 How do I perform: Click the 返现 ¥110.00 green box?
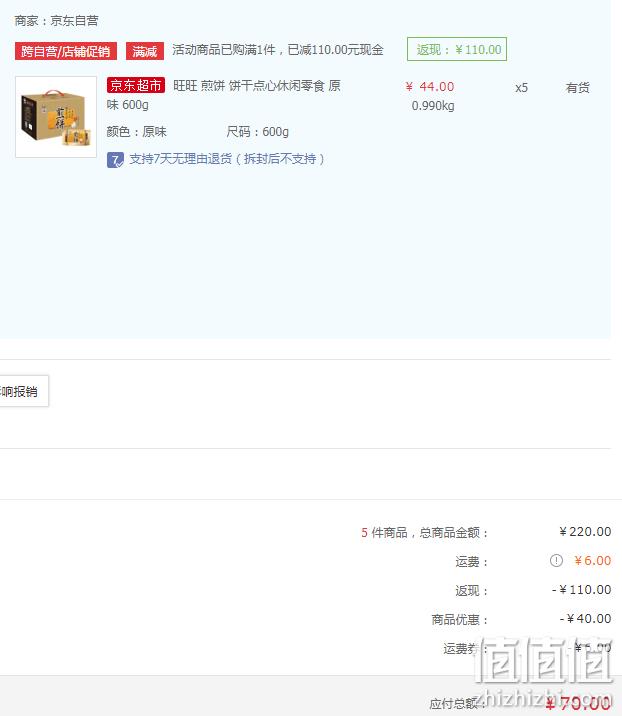click(457, 49)
